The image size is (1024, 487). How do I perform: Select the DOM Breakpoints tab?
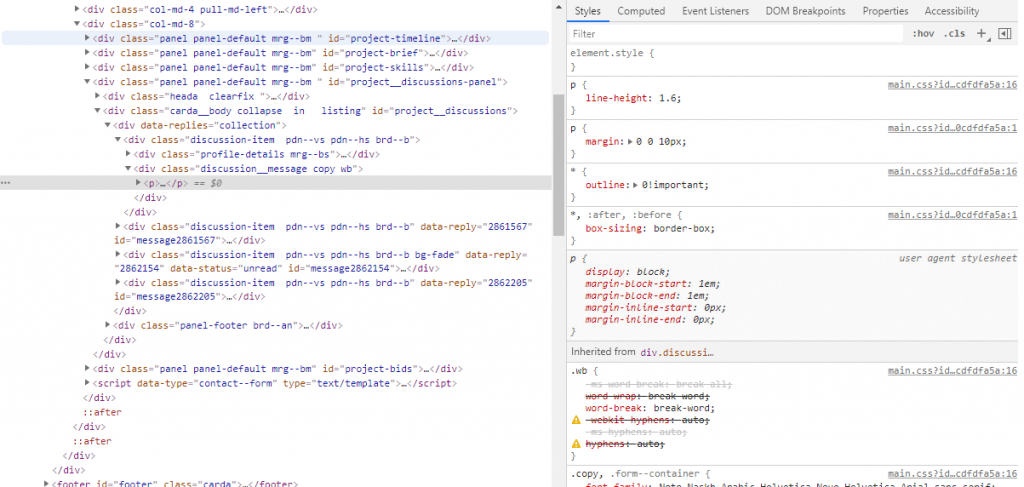[x=805, y=11]
